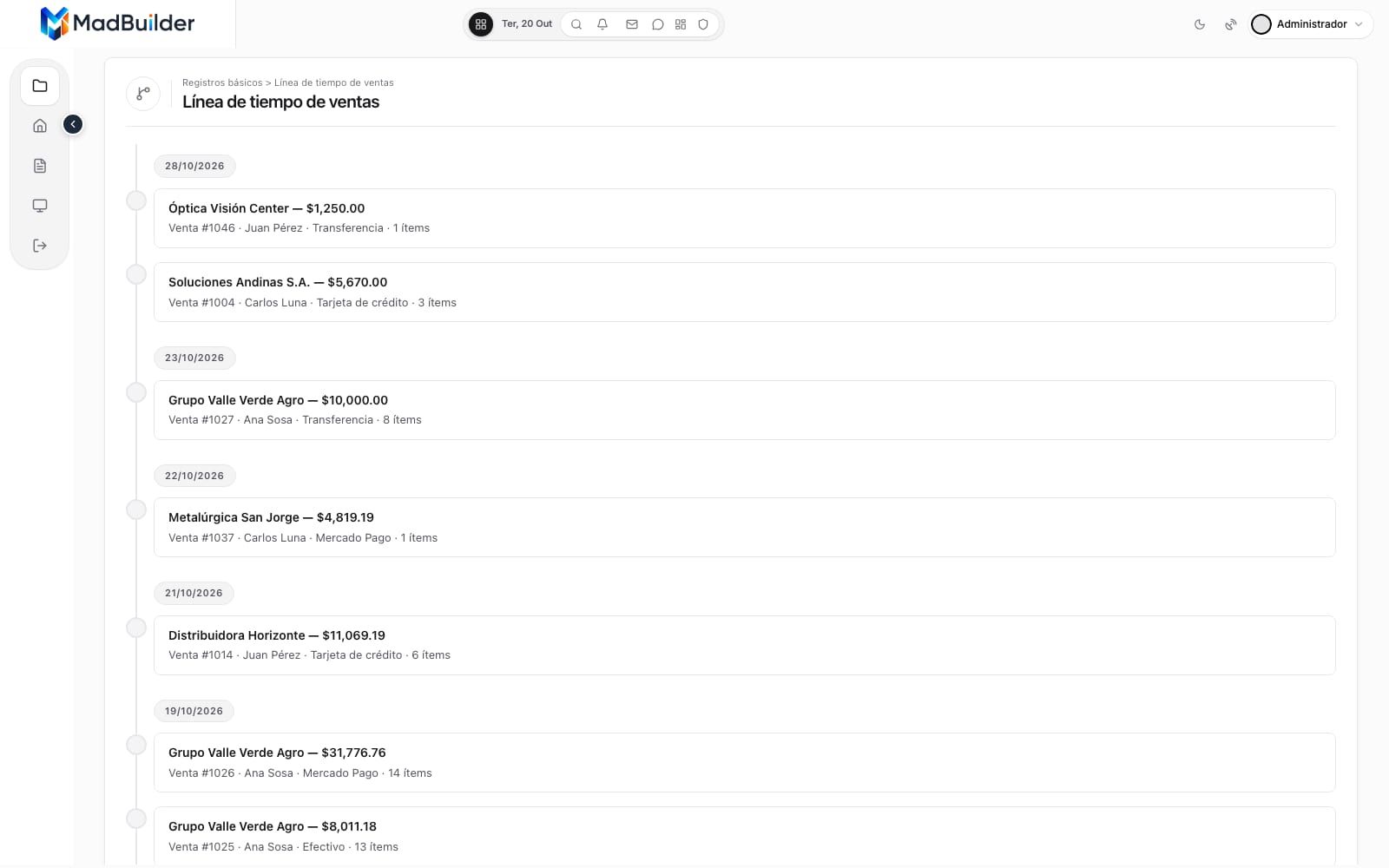Click the logout icon in sidebar
Image resolution: width=1389 pixels, height=868 pixels.
(40, 246)
